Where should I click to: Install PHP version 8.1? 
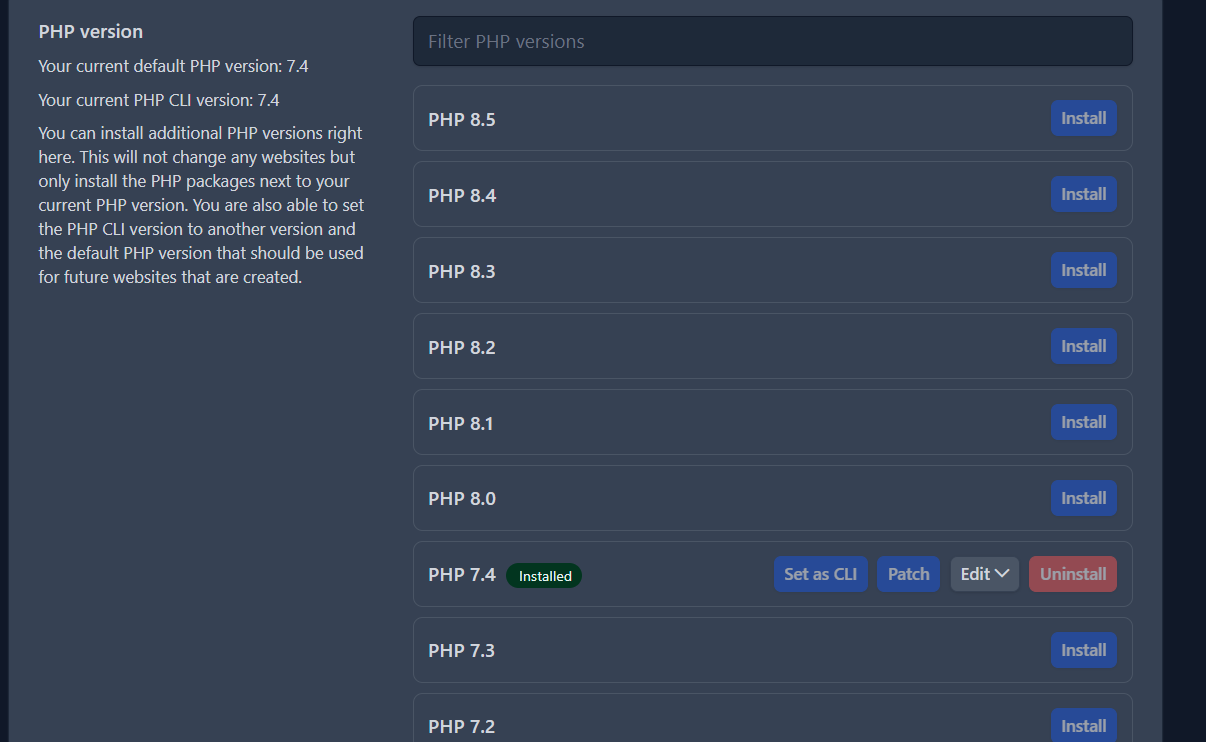point(1083,422)
